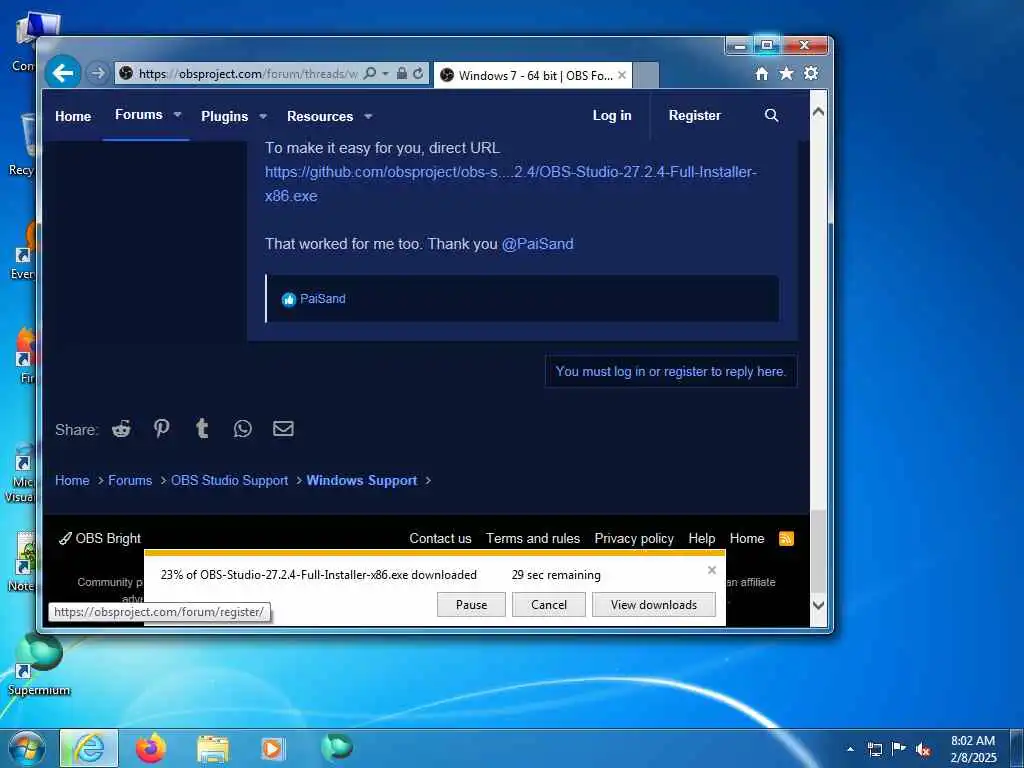Open Forums breadcrumb link
Screen dimensions: 1024x768
pyautogui.click(x=130, y=481)
